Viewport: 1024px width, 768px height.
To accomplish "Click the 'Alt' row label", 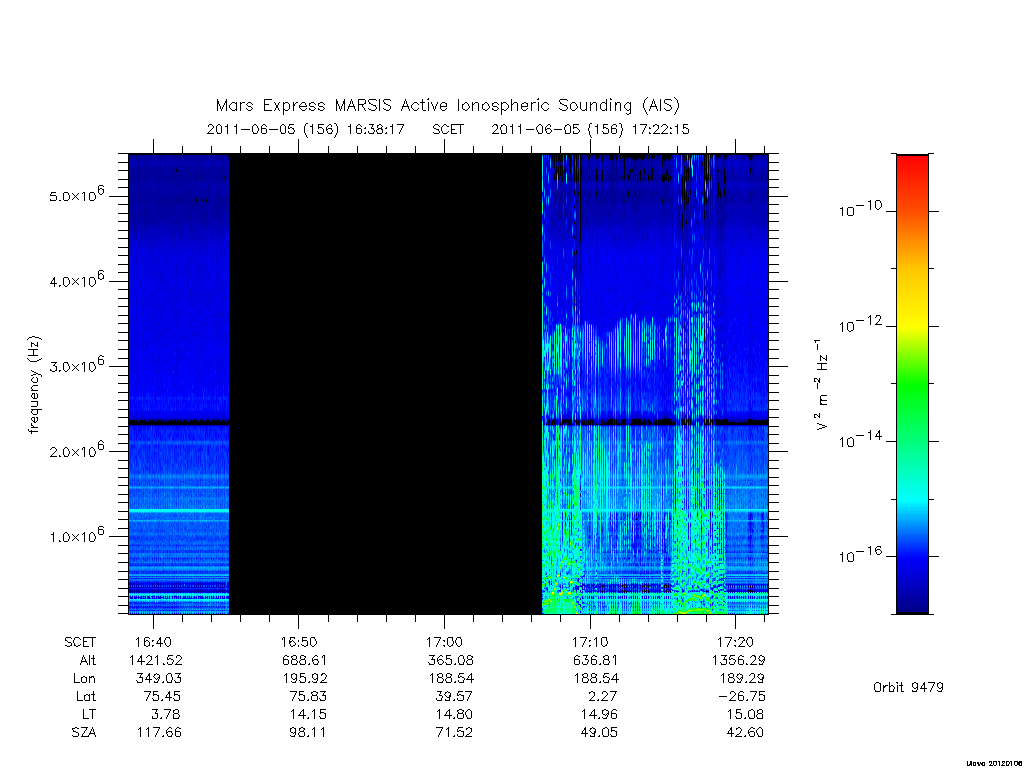I will pyautogui.click(x=88, y=661).
